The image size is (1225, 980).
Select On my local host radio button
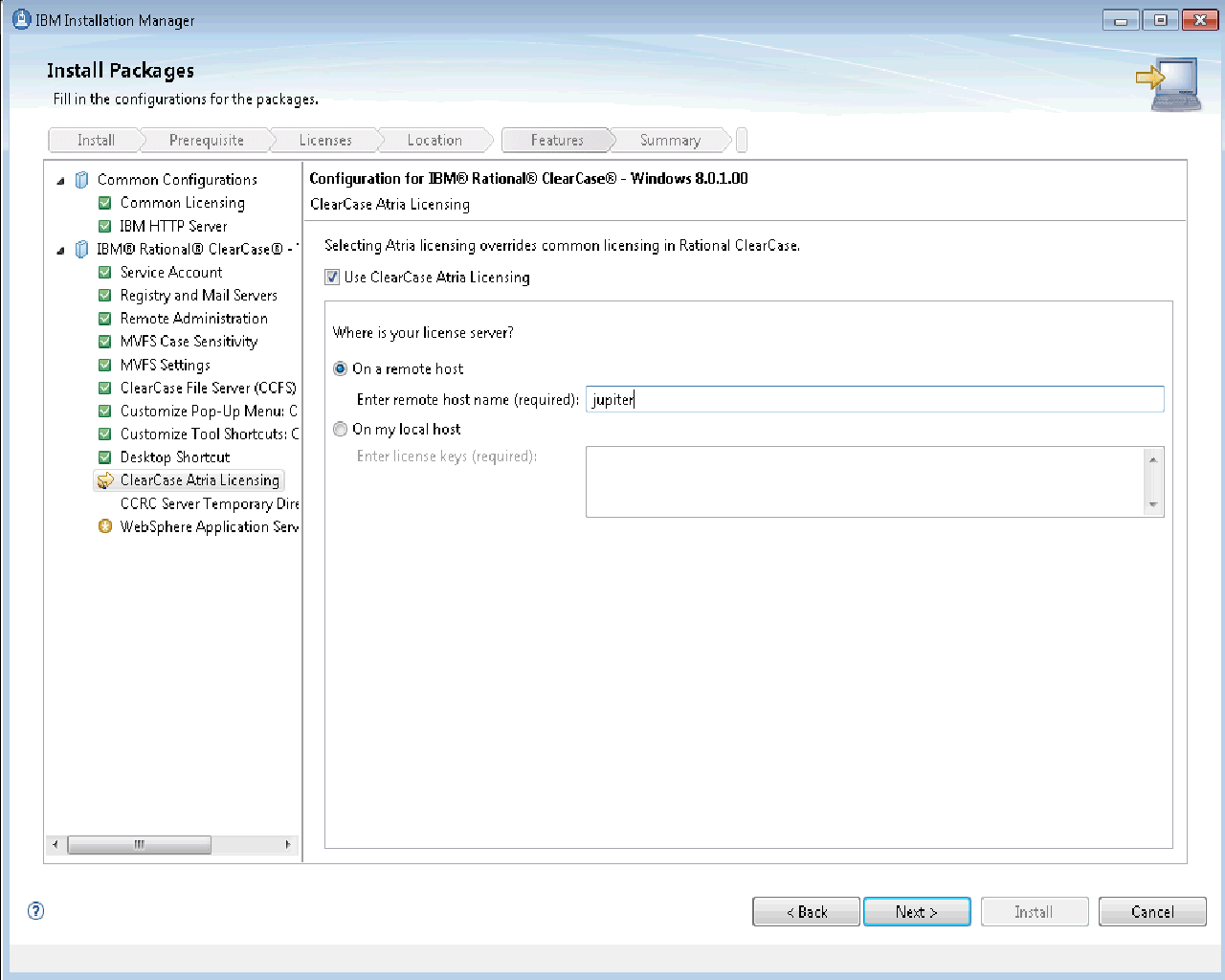coord(340,429)
